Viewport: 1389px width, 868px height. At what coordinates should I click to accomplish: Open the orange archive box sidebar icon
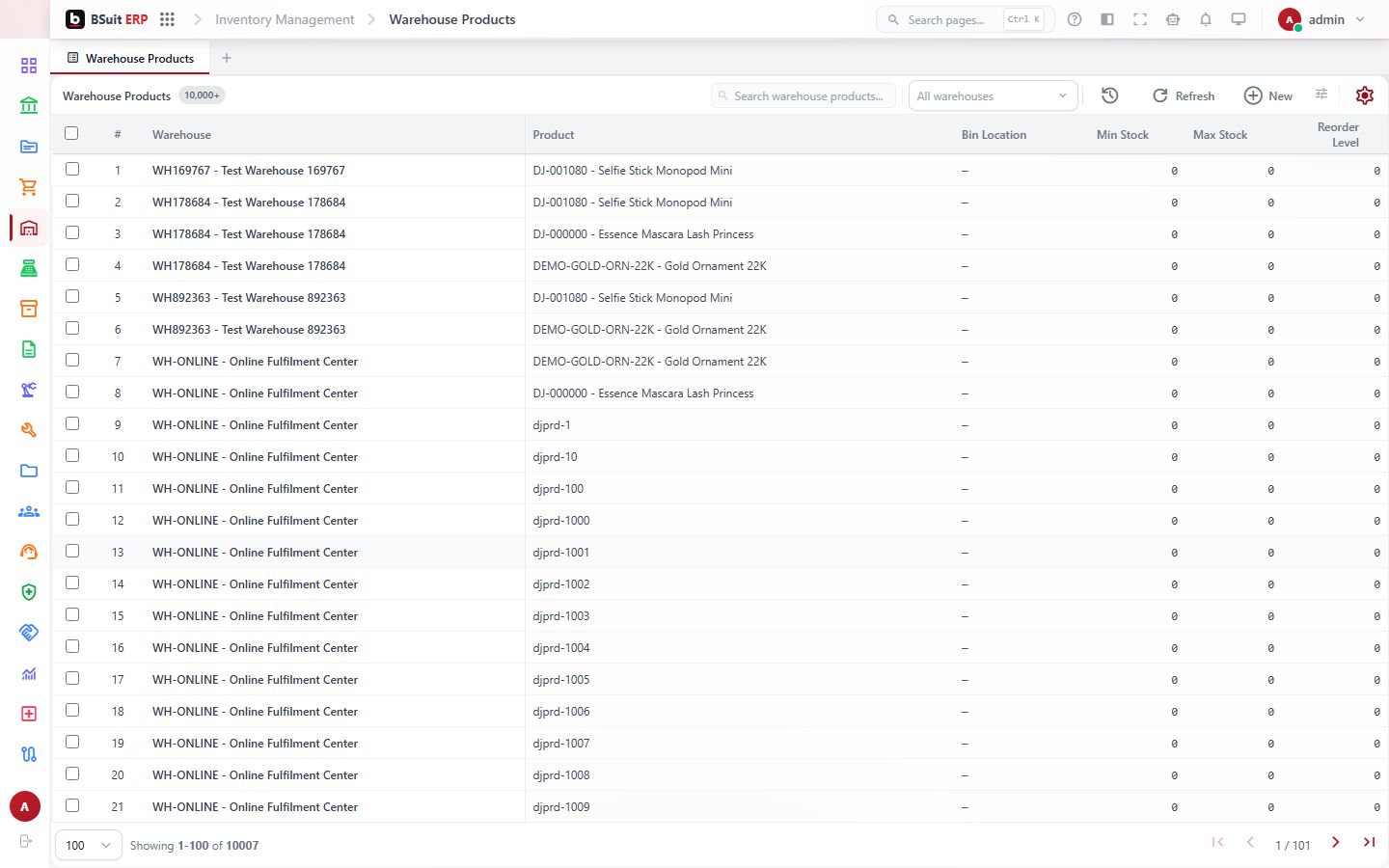[x=29, y=309]
